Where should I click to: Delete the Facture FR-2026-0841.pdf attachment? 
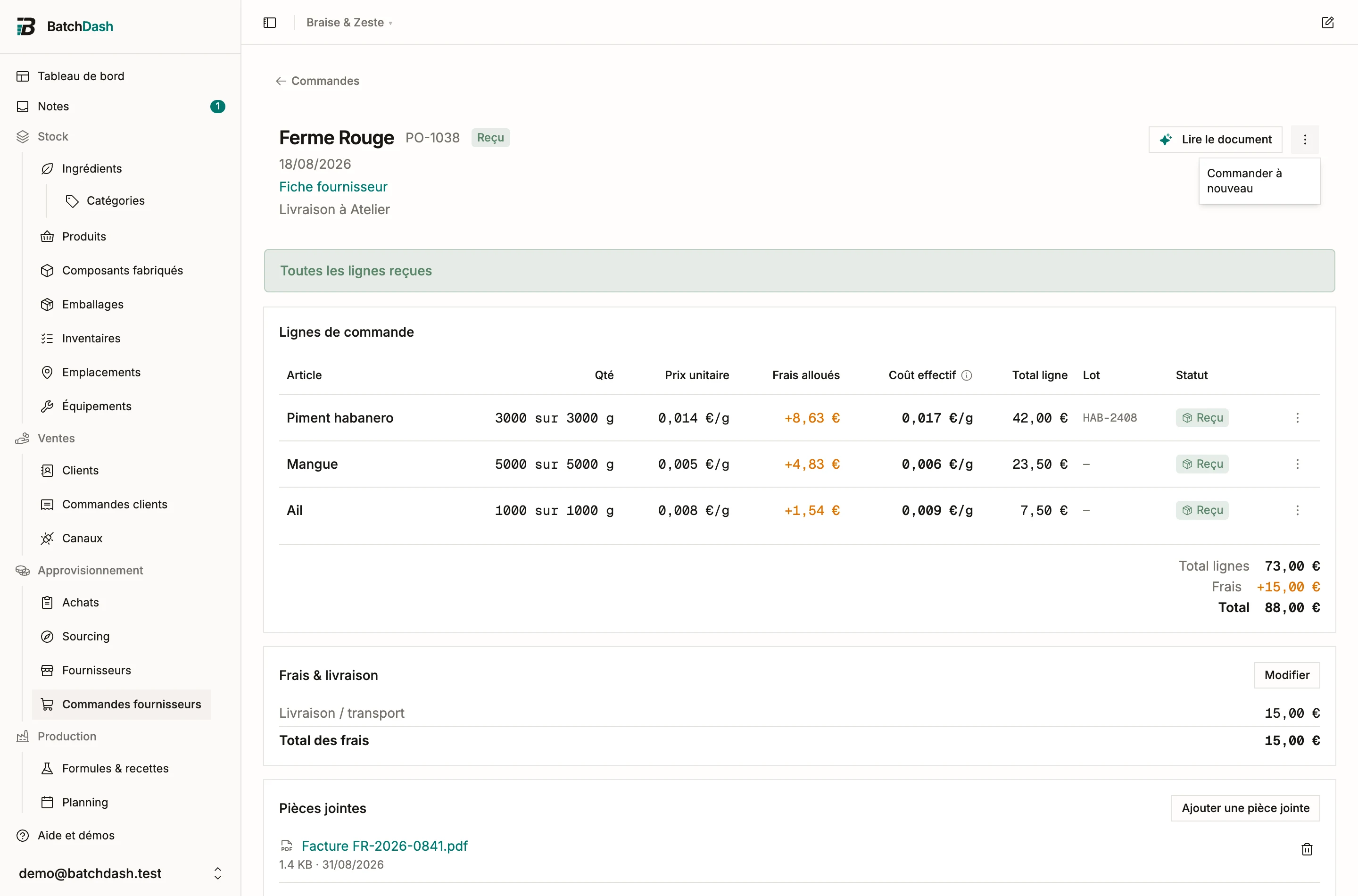click(1307, 849)
